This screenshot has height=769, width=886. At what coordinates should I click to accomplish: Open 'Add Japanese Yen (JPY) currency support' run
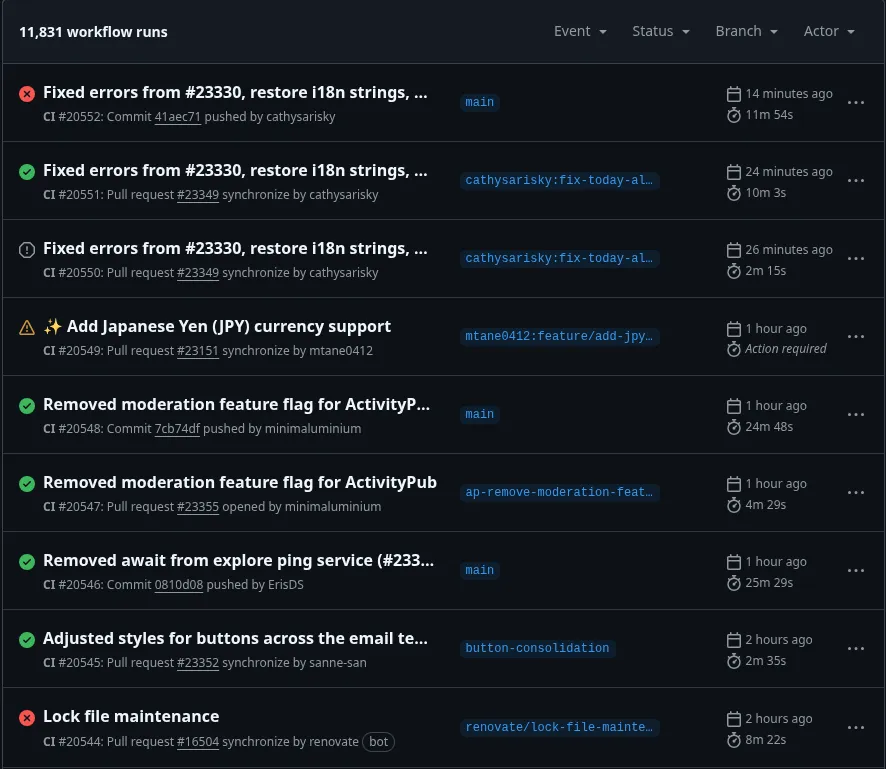coord(217,327)
